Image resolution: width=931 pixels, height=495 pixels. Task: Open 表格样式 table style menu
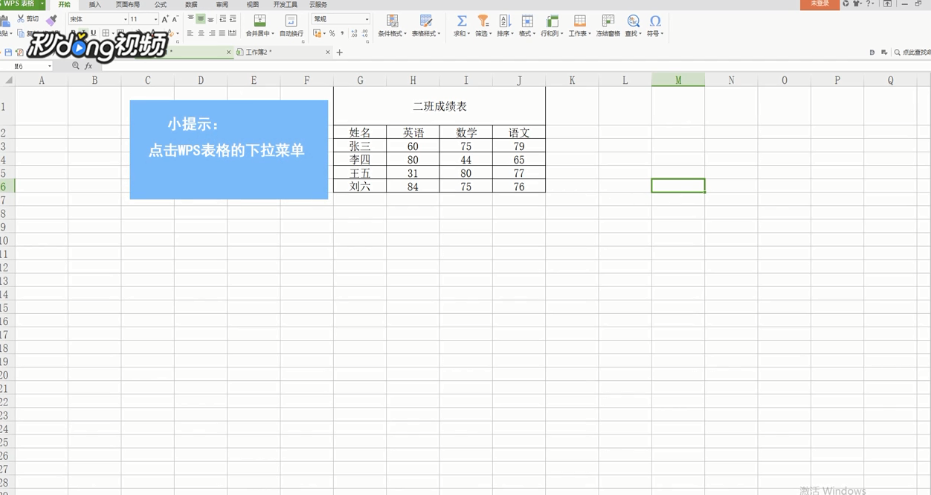coord(426,25)
